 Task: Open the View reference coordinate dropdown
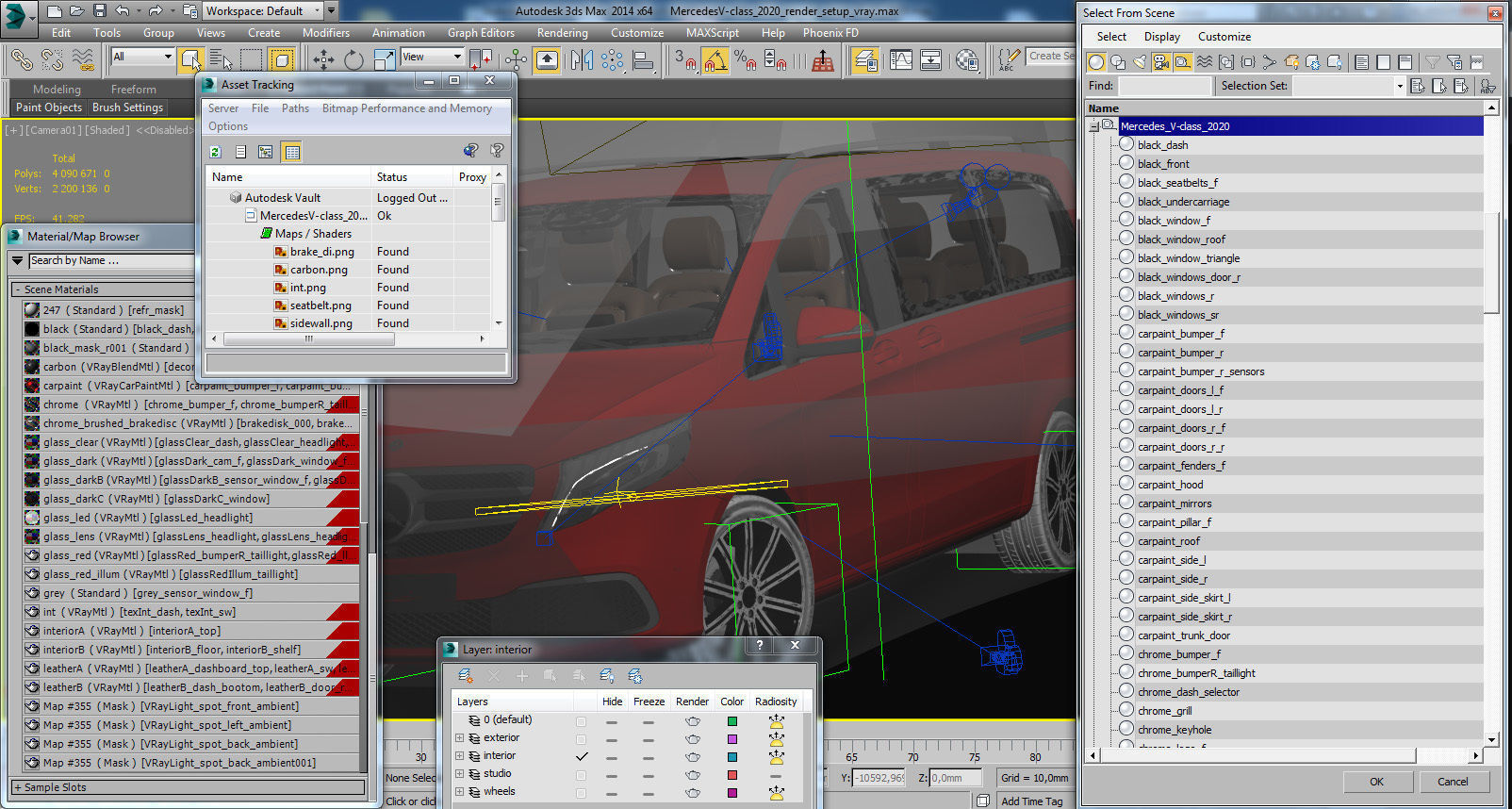click(x=433, y=57)
